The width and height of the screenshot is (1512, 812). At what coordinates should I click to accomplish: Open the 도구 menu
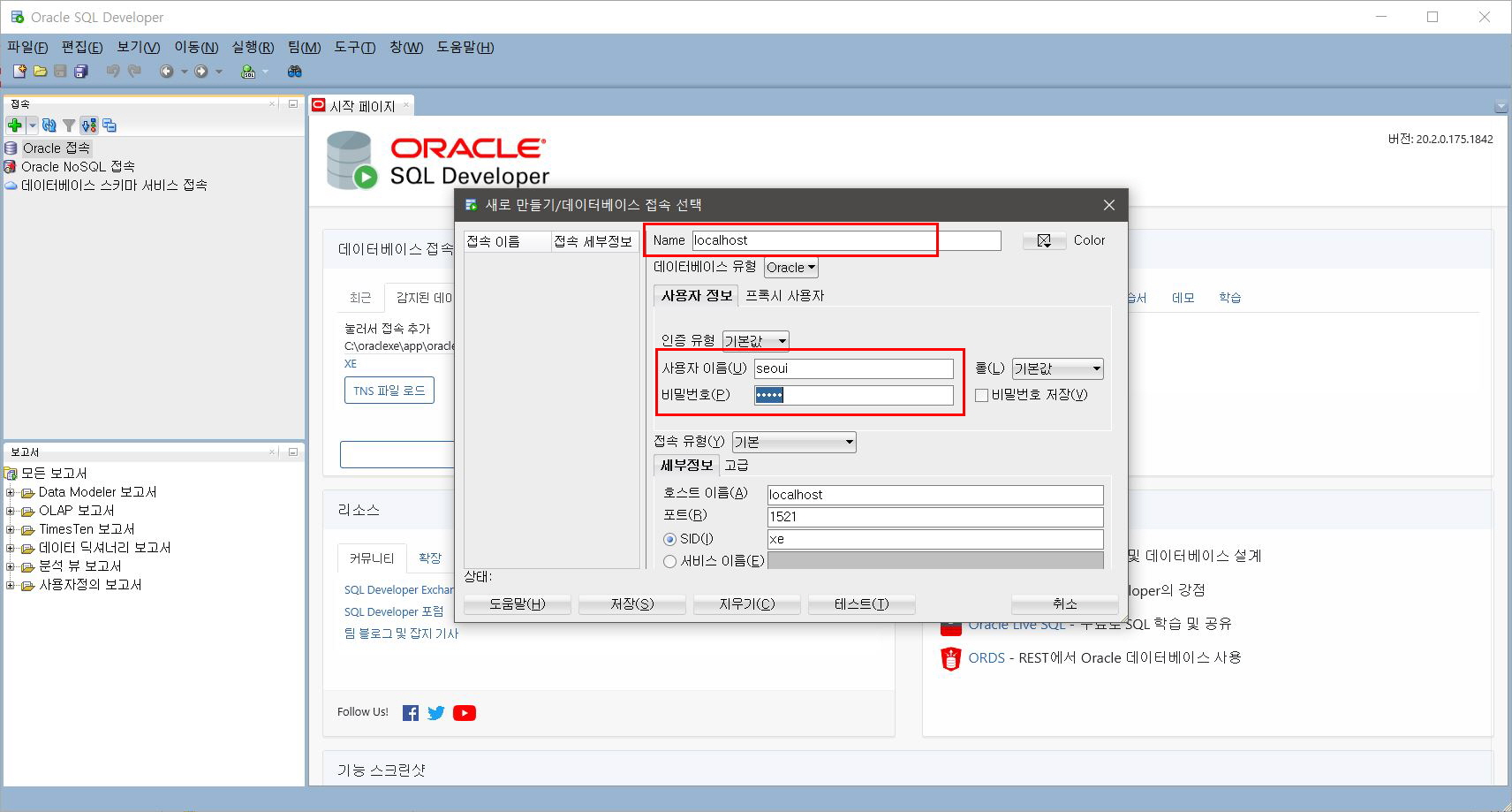click(x=354, y=48)
